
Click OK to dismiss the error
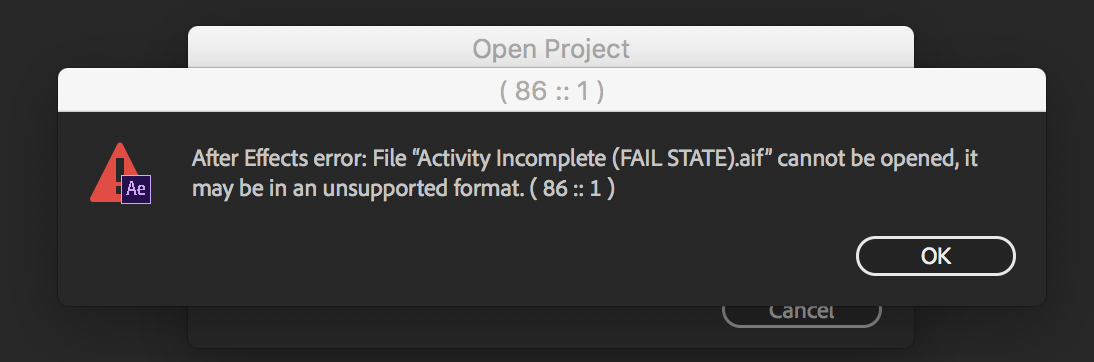click(x=935, y=256)
